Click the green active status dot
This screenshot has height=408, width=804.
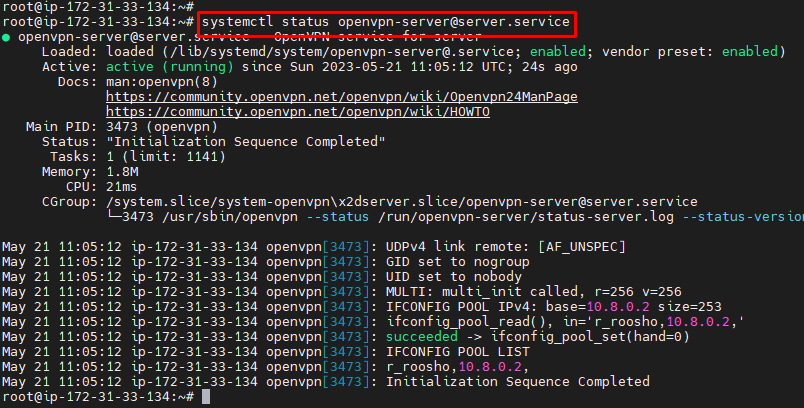(6, 37)
